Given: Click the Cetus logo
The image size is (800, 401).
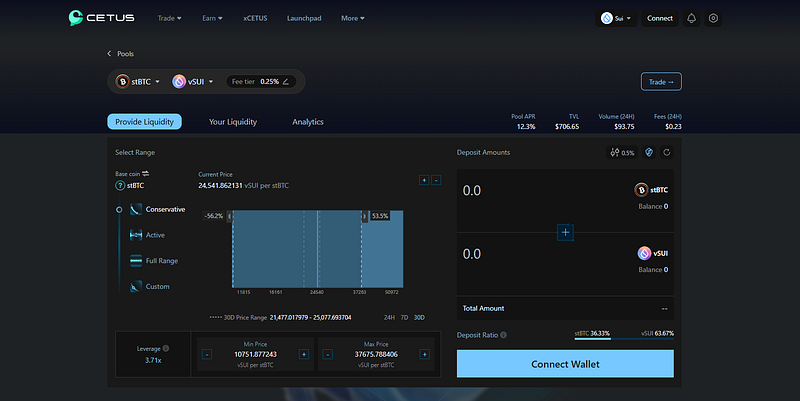Looking at the screenshot, I should (102, 18).
